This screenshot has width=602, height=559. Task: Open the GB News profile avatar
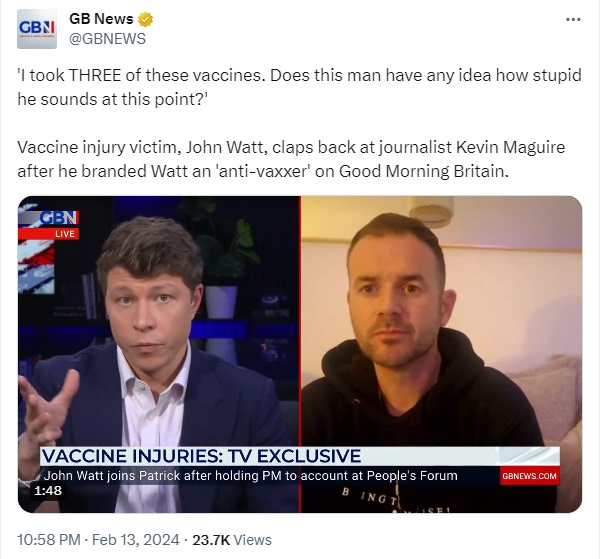(x=37, y=29)
